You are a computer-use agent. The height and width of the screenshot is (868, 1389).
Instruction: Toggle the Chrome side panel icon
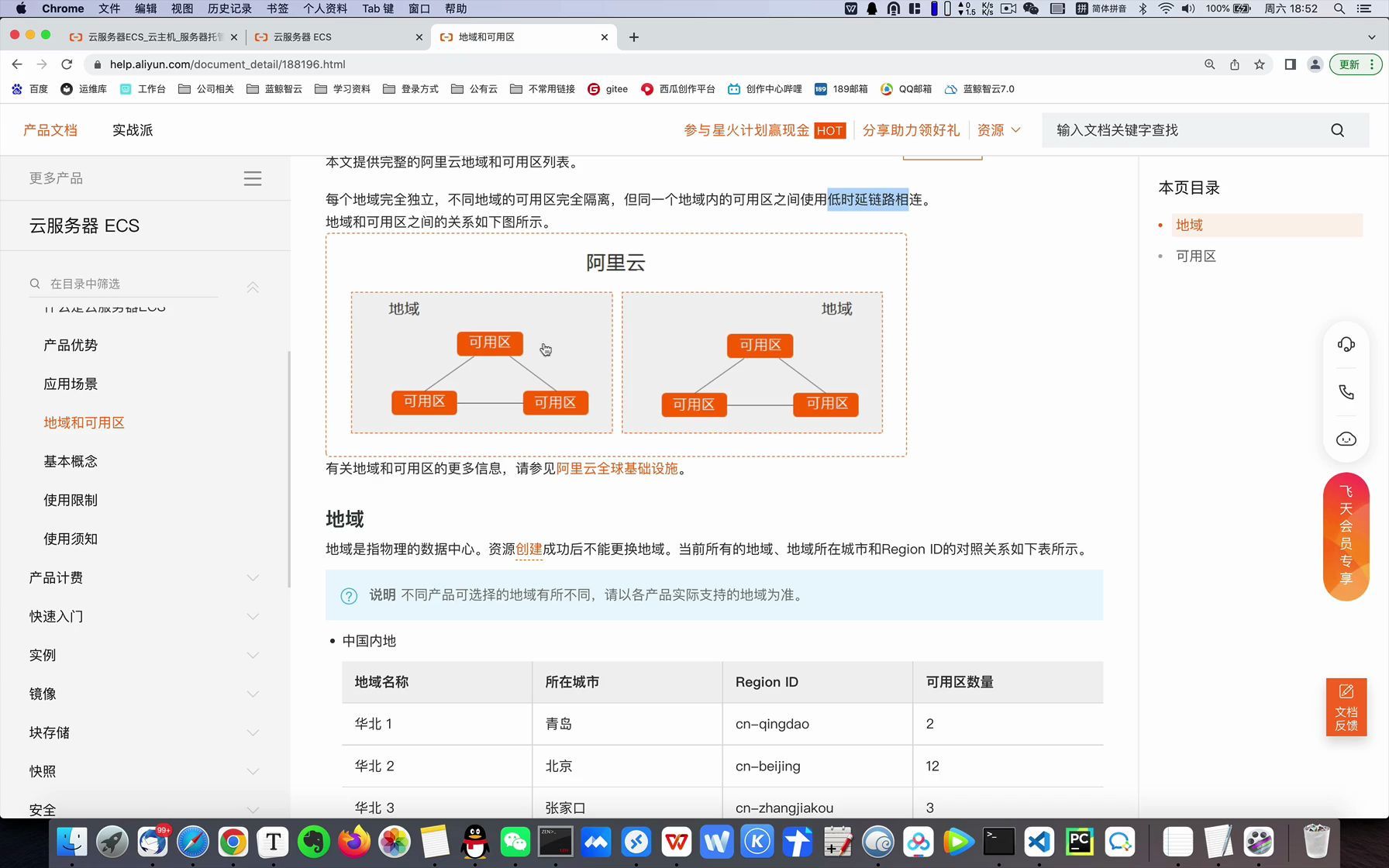pos(1291,64)
